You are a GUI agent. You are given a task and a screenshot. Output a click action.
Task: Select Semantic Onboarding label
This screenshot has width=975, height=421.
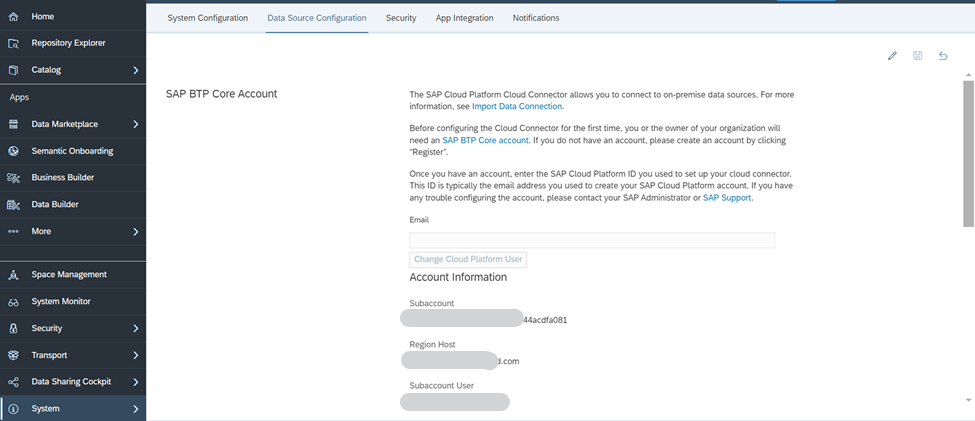pyautogui.click(x=73, y=151)
